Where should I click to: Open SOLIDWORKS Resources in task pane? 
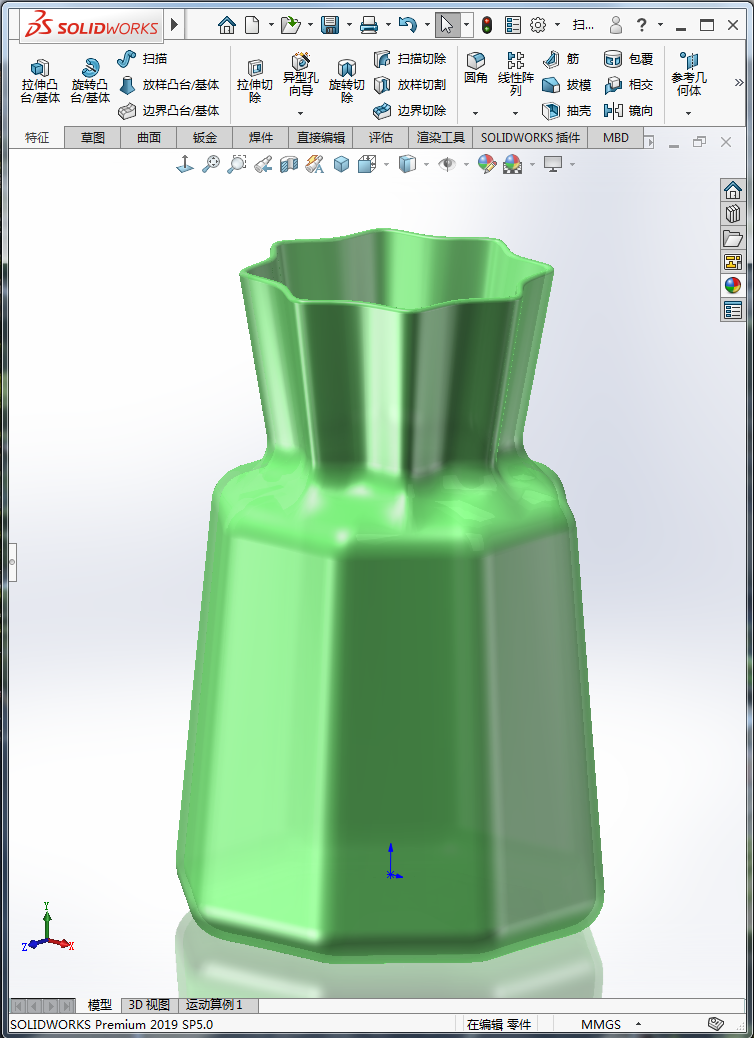pyautogui.click(x=732, y=190)
